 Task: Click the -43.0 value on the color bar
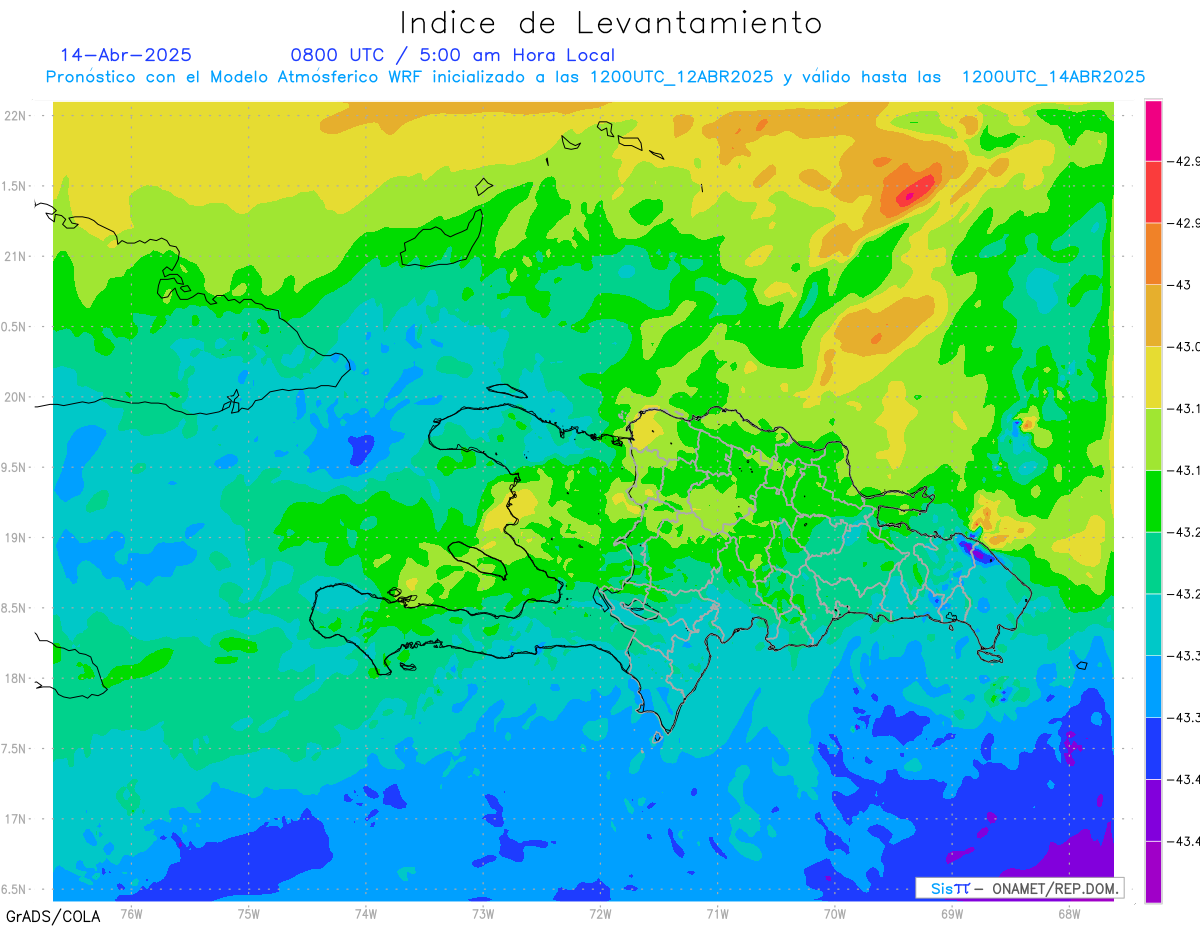(1182, 346)
